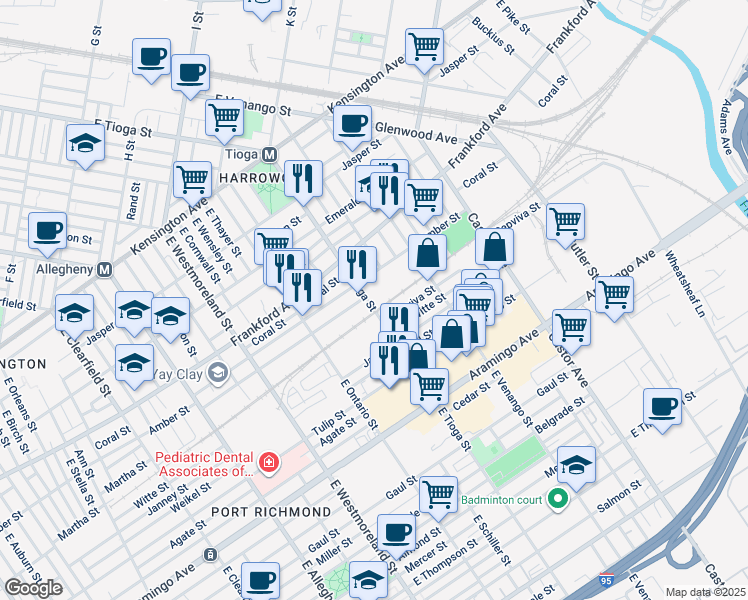Click the Rand St street label
The height and width of the screenshot is (600, 748).
tap(133, 201)
